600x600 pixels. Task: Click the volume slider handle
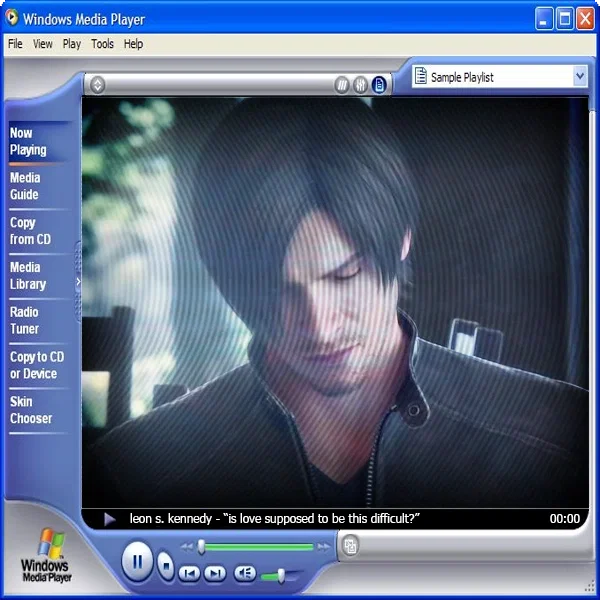(x=281, y=576)
